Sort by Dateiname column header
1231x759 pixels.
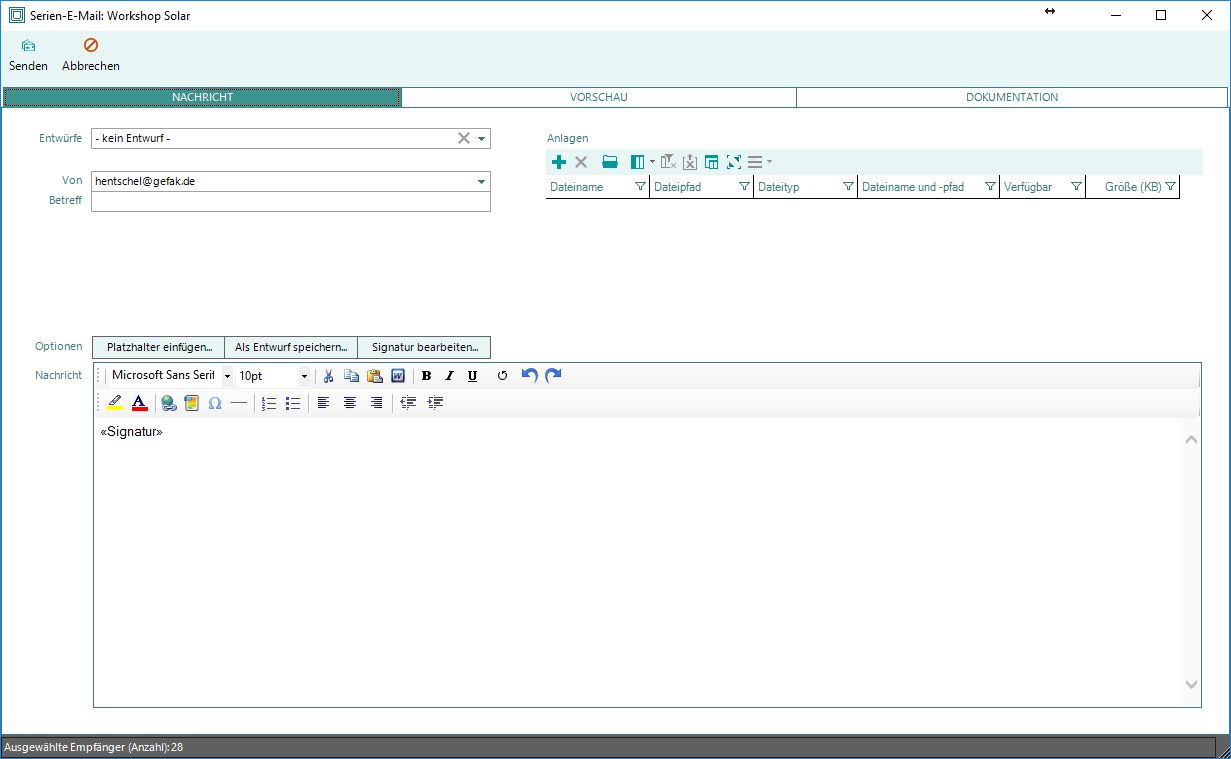(577, 187)
